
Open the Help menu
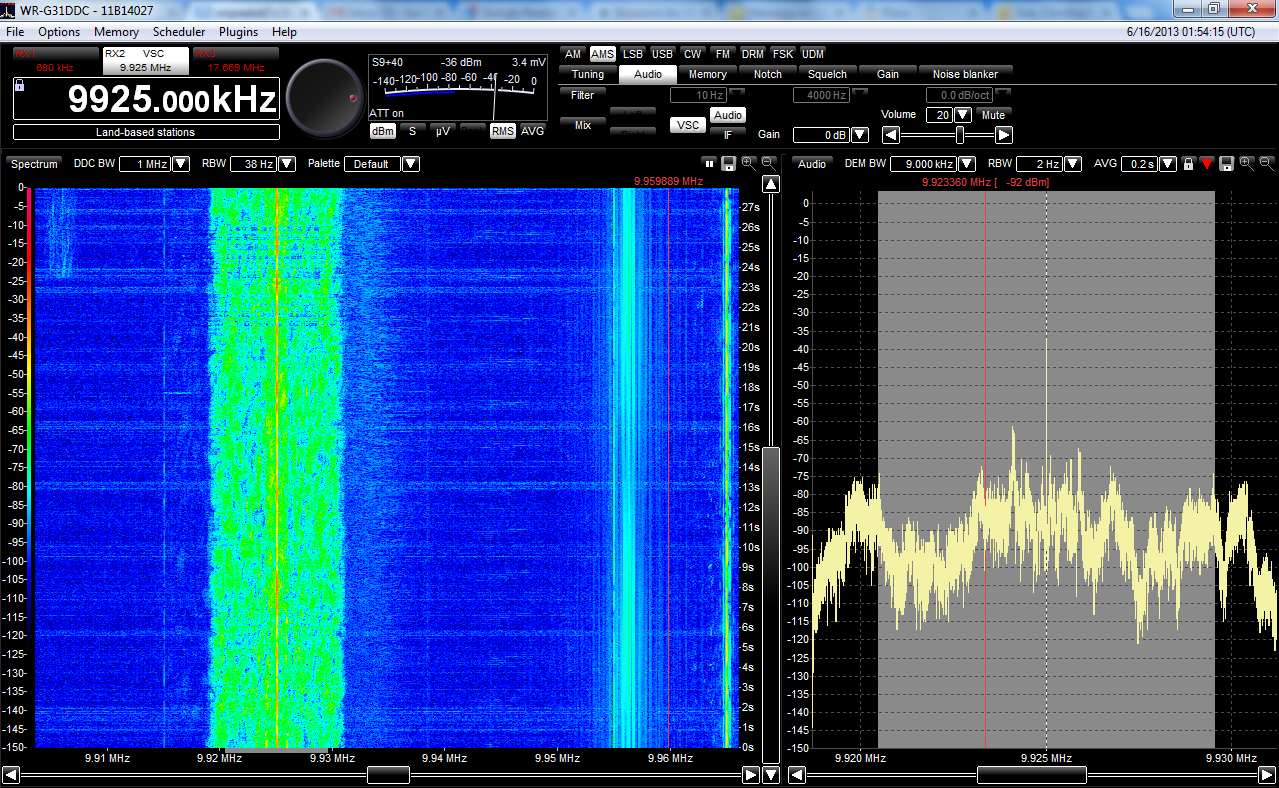[x=284, y=32]
